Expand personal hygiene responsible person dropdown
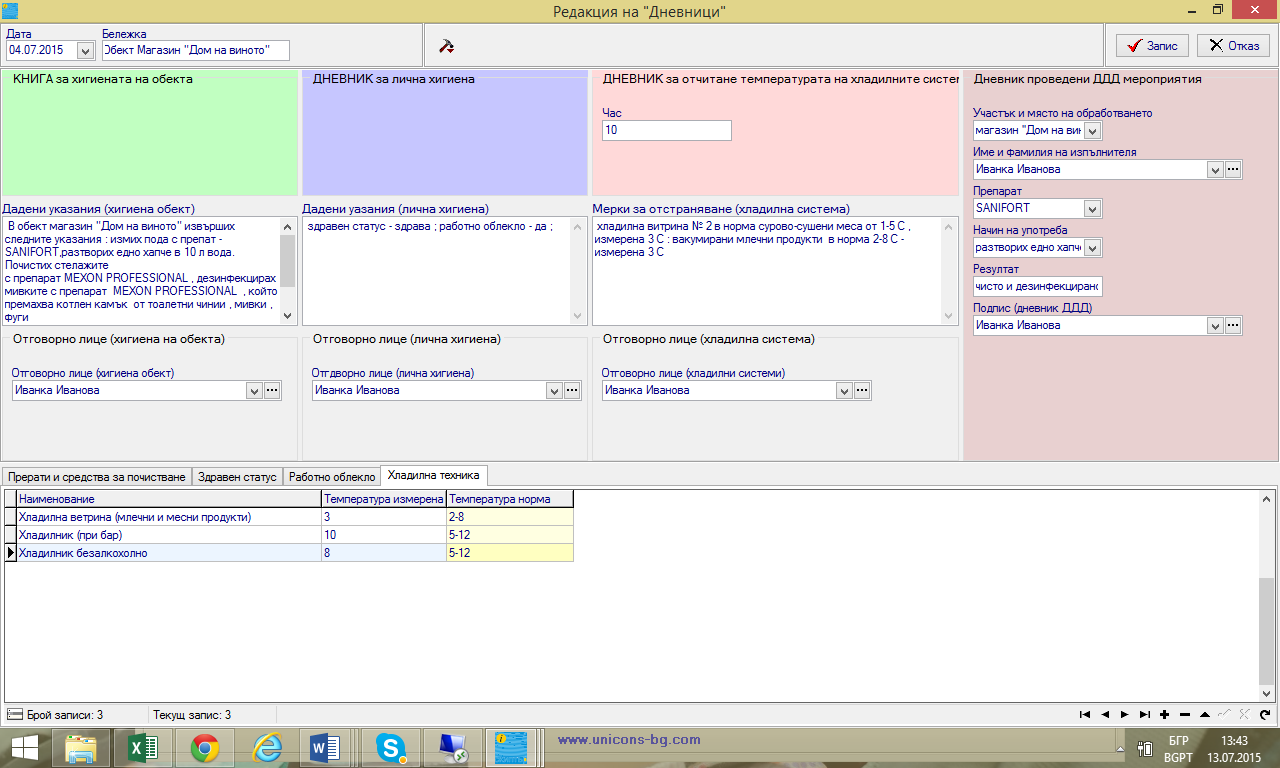 (x=554, y=390)
